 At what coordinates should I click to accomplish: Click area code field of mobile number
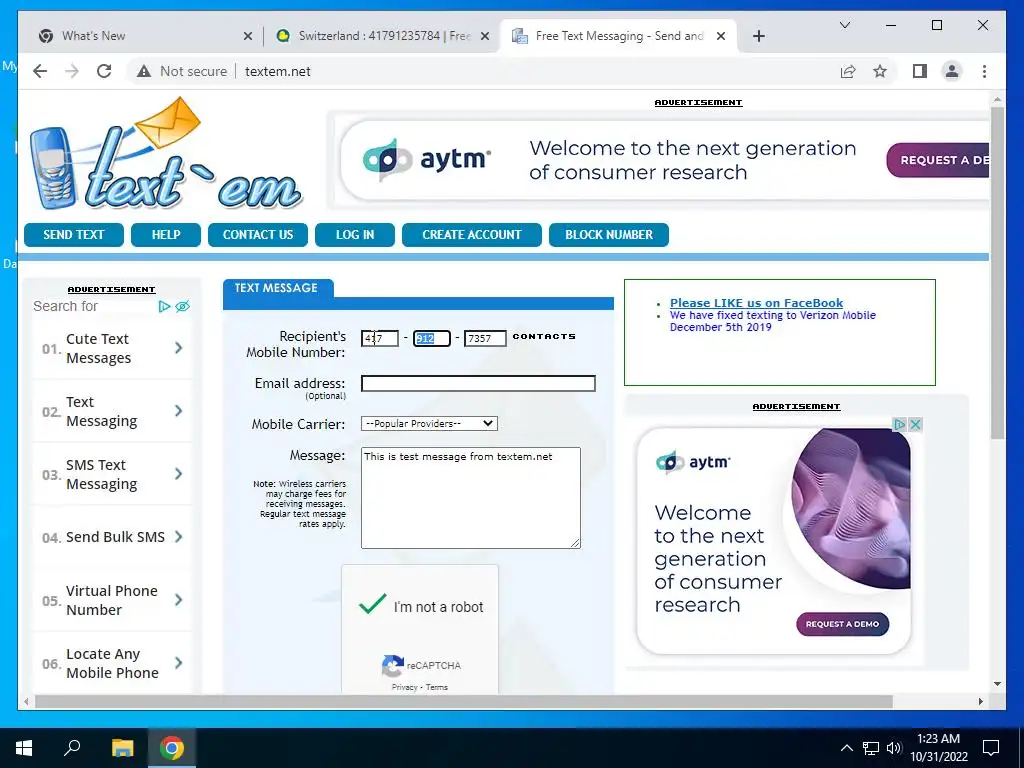(380, 338)
